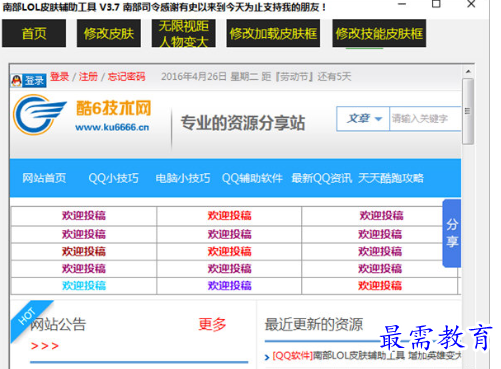Click the blue 分享 side tab
The image size is (501, 369).
point(452,233)
